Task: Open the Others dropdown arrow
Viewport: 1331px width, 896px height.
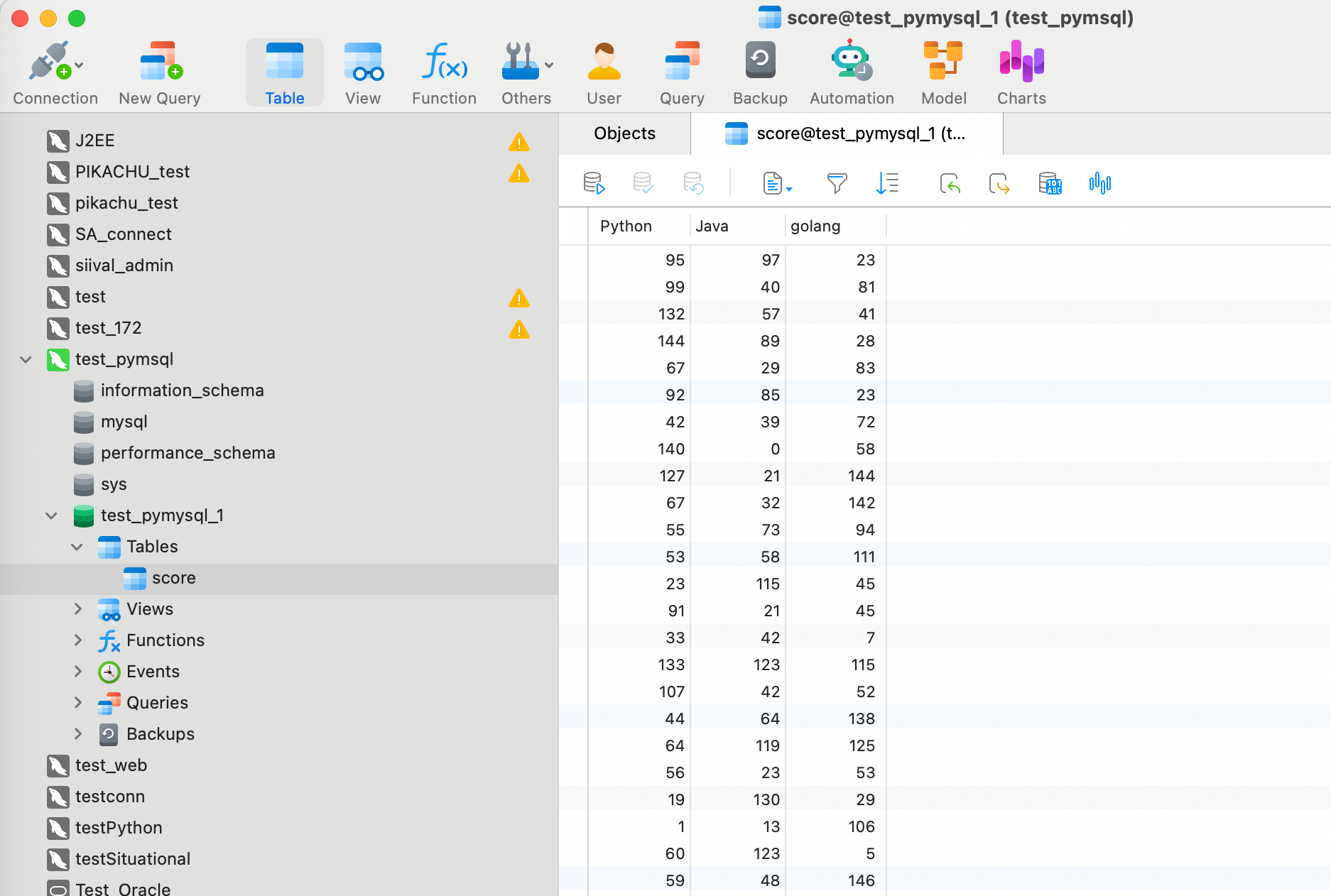Action: 549,65
